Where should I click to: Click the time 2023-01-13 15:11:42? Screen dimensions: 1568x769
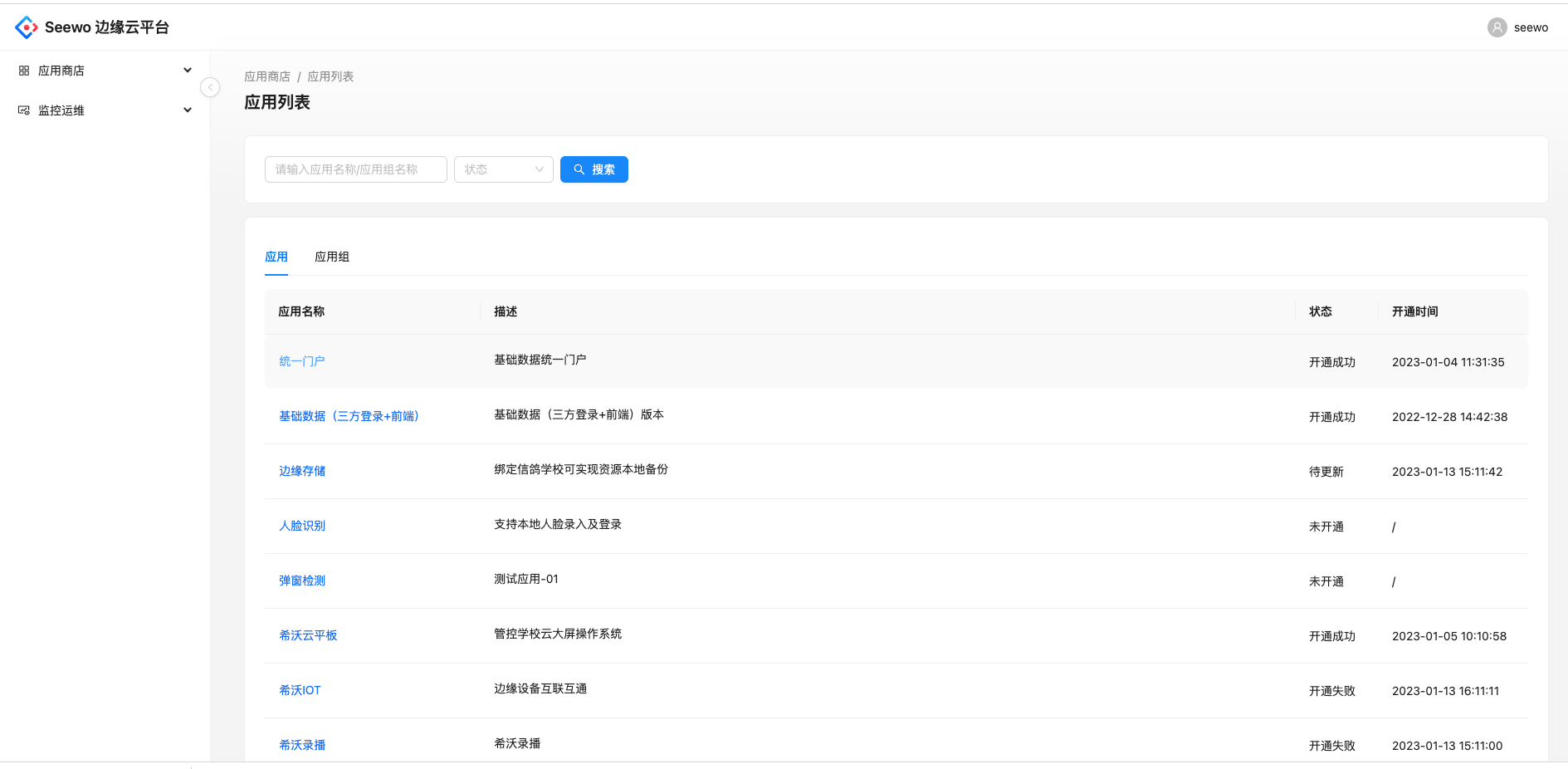click(1448, 472)
